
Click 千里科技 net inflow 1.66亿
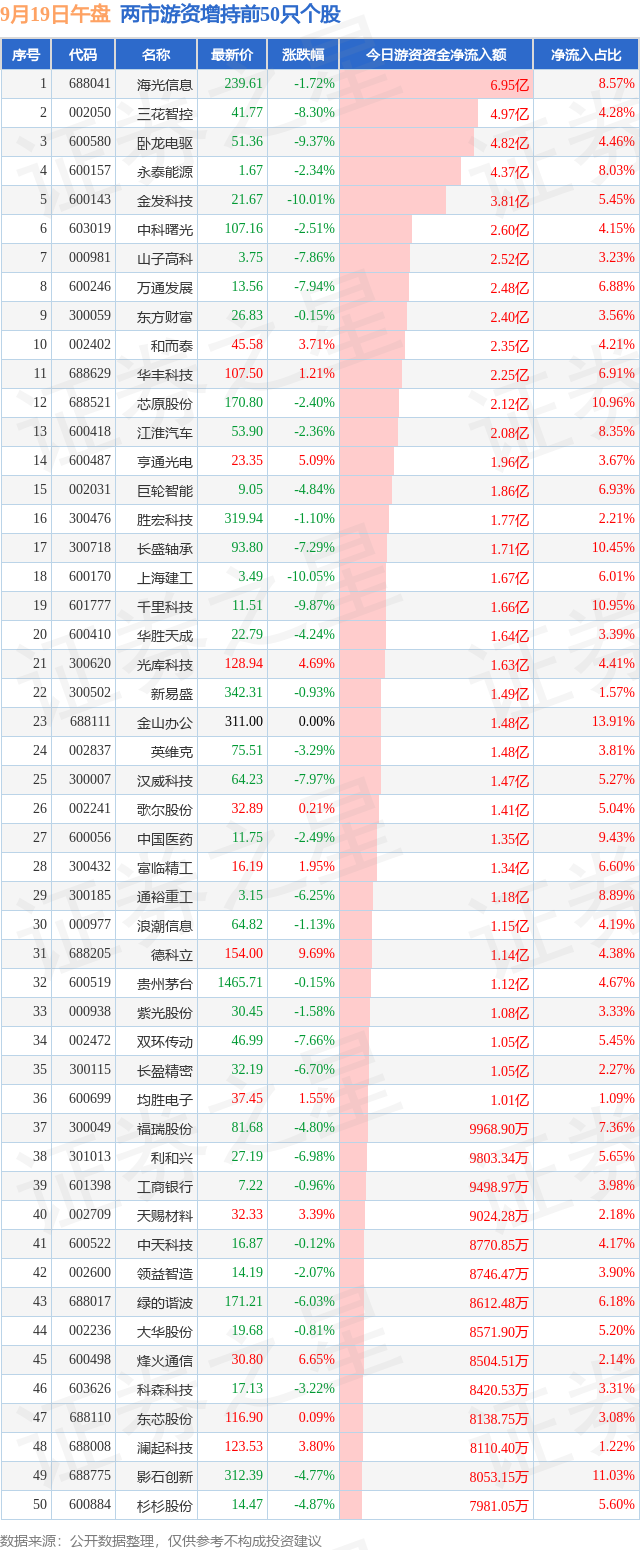pyautogui.click(x=510, y=608)
